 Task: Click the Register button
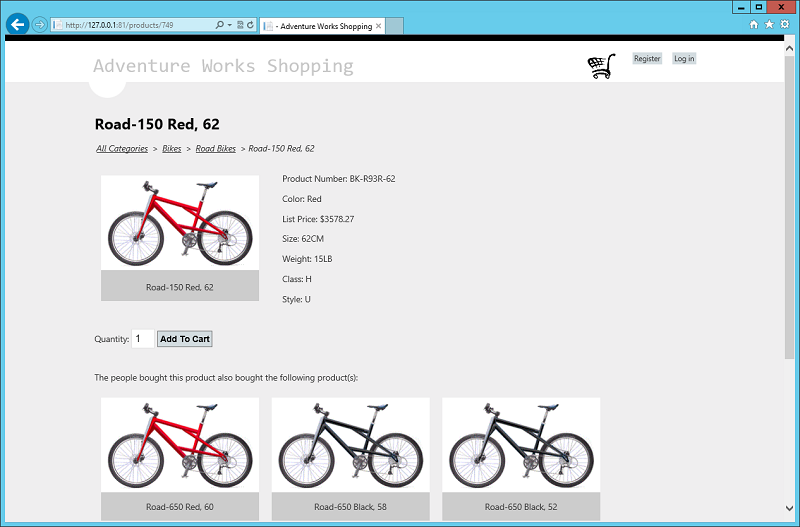647,59
